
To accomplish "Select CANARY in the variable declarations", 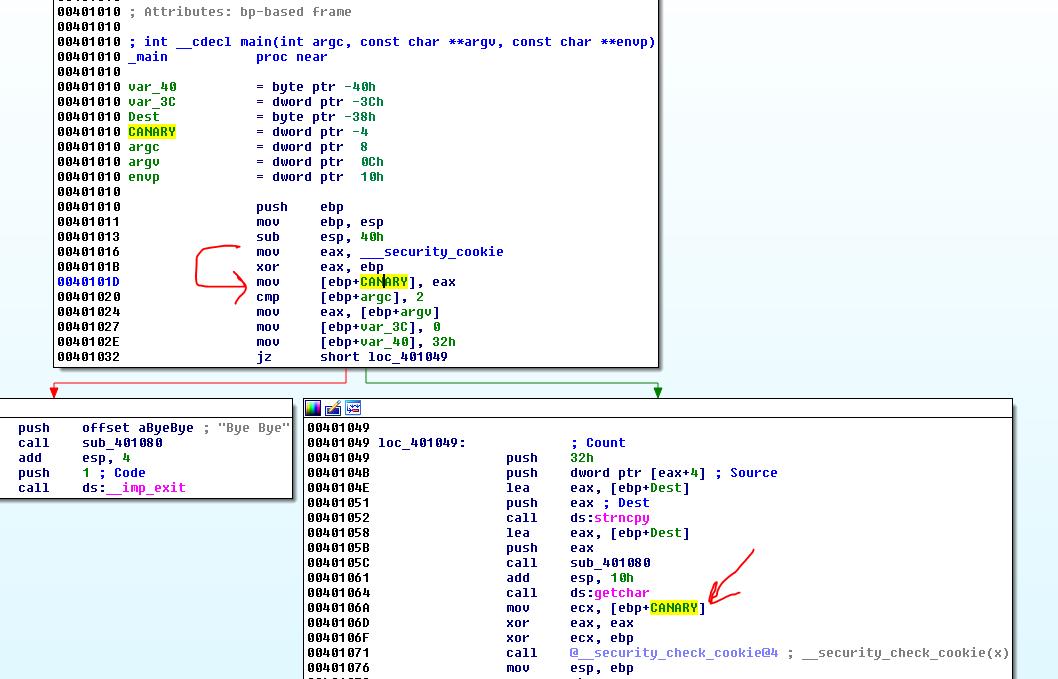I will tap(152, 132).
